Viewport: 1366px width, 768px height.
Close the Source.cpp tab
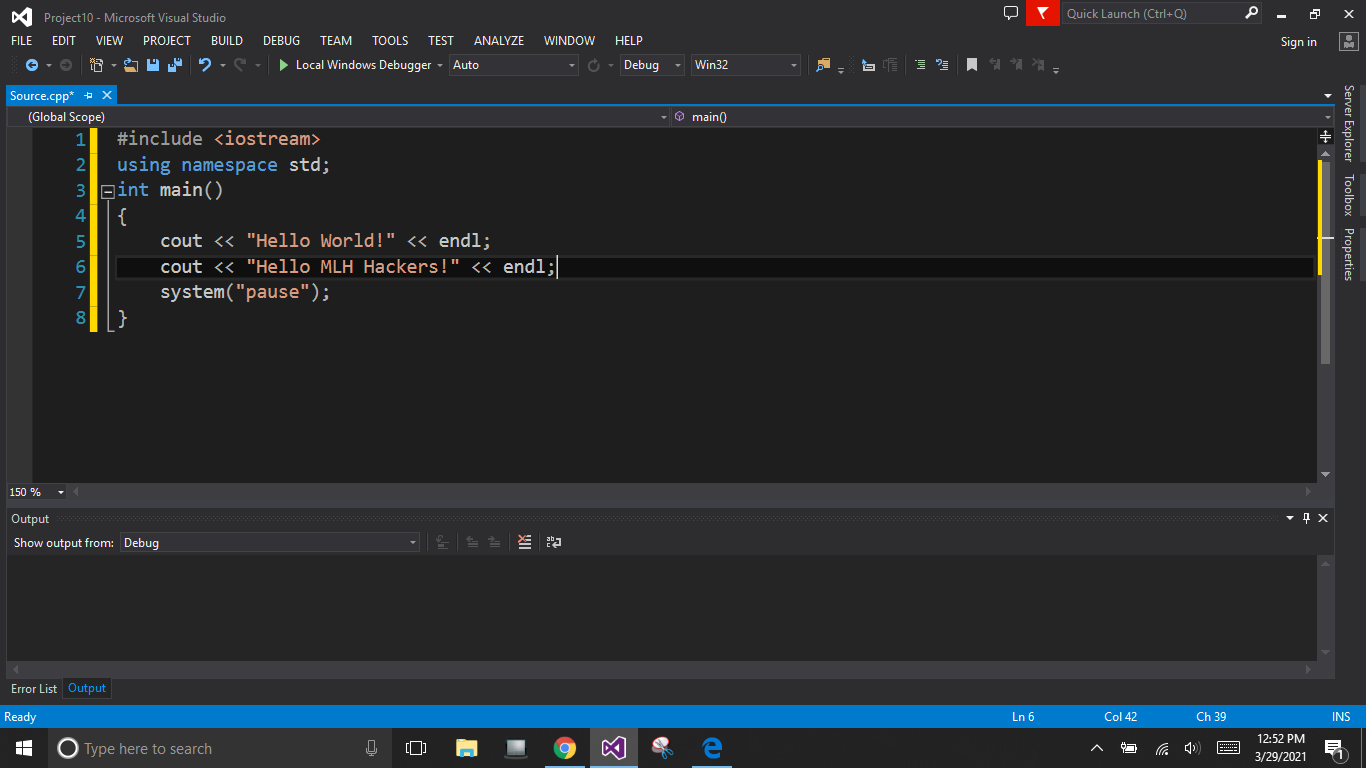coord(107,95)
